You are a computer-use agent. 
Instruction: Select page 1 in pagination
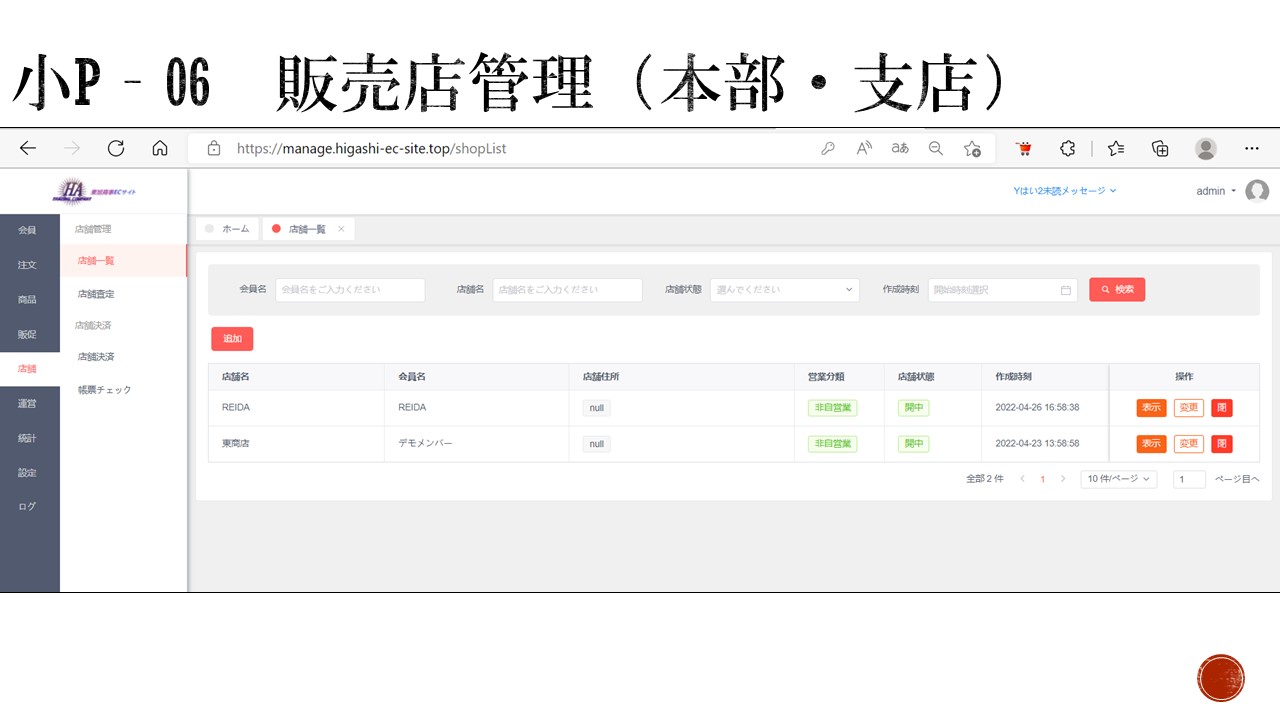1042,480
